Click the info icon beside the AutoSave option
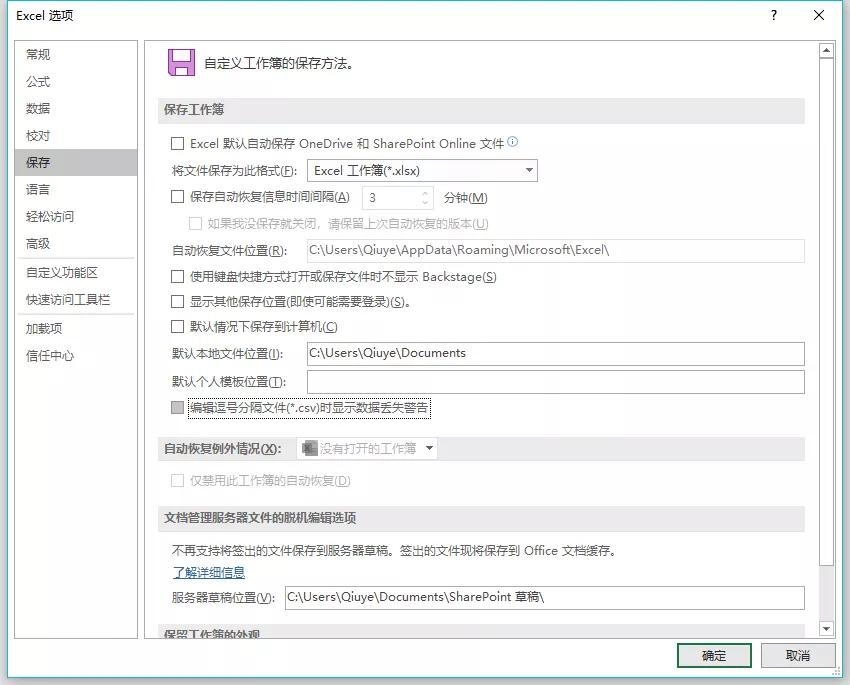 point(513,142)
